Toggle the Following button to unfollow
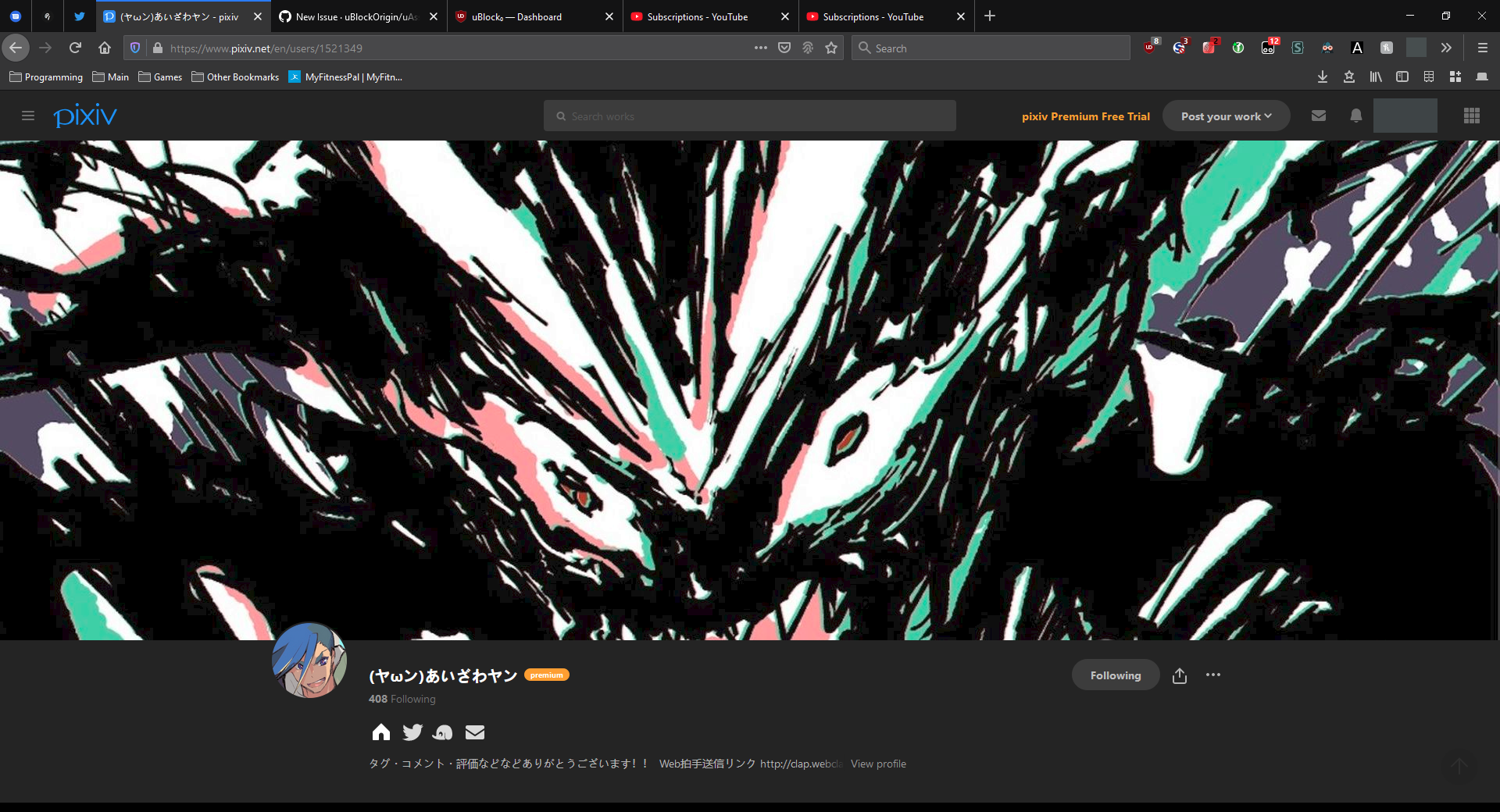1500x812 pixels. point(1115,675)
